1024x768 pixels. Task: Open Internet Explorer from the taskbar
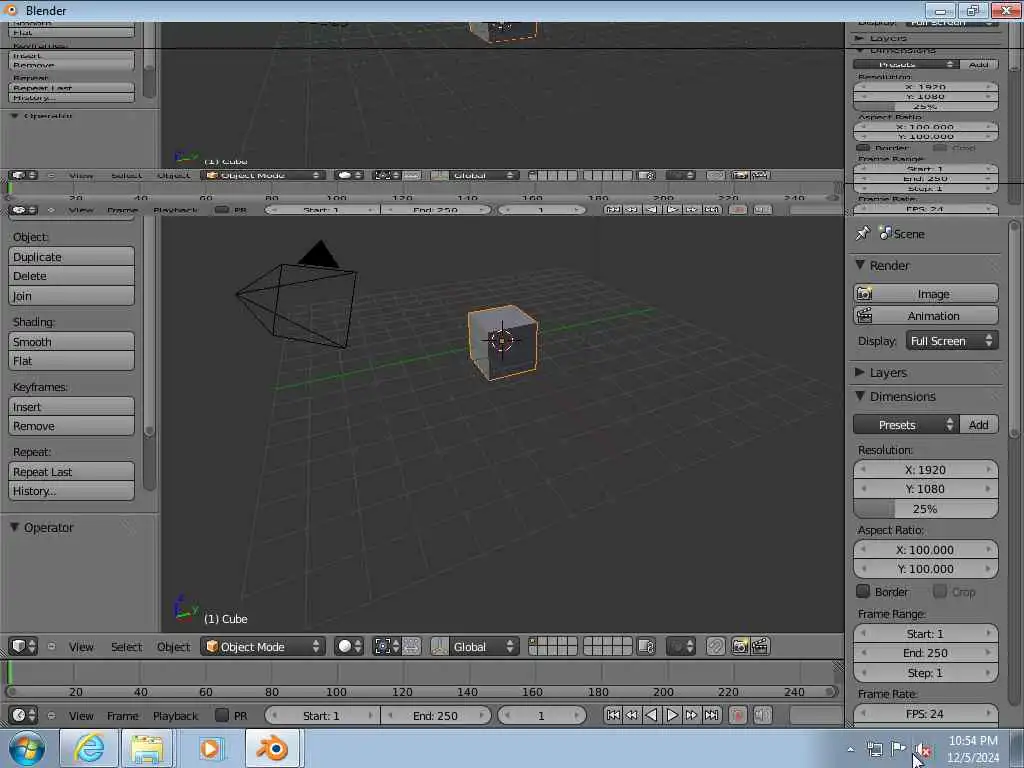[x=88, y=748]
